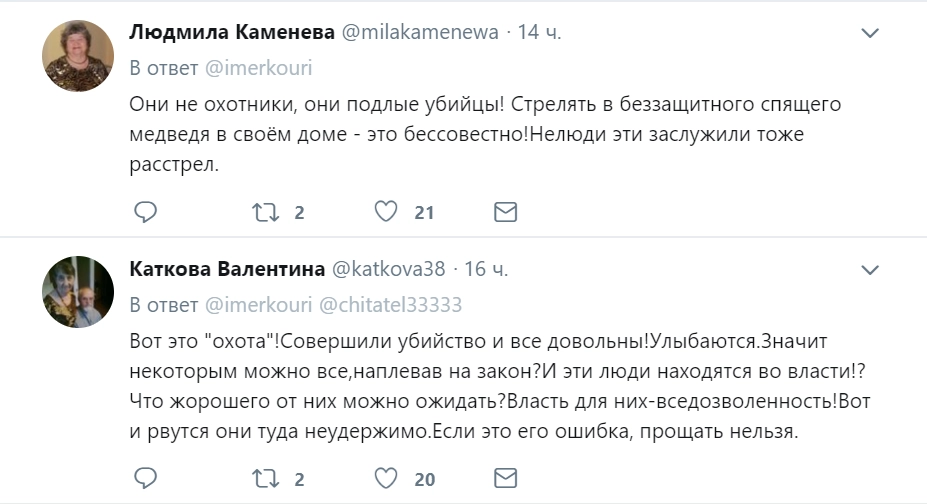
Task: Send Людмила Каменева's tweet by direct message
Action: (x=506, y=212)
